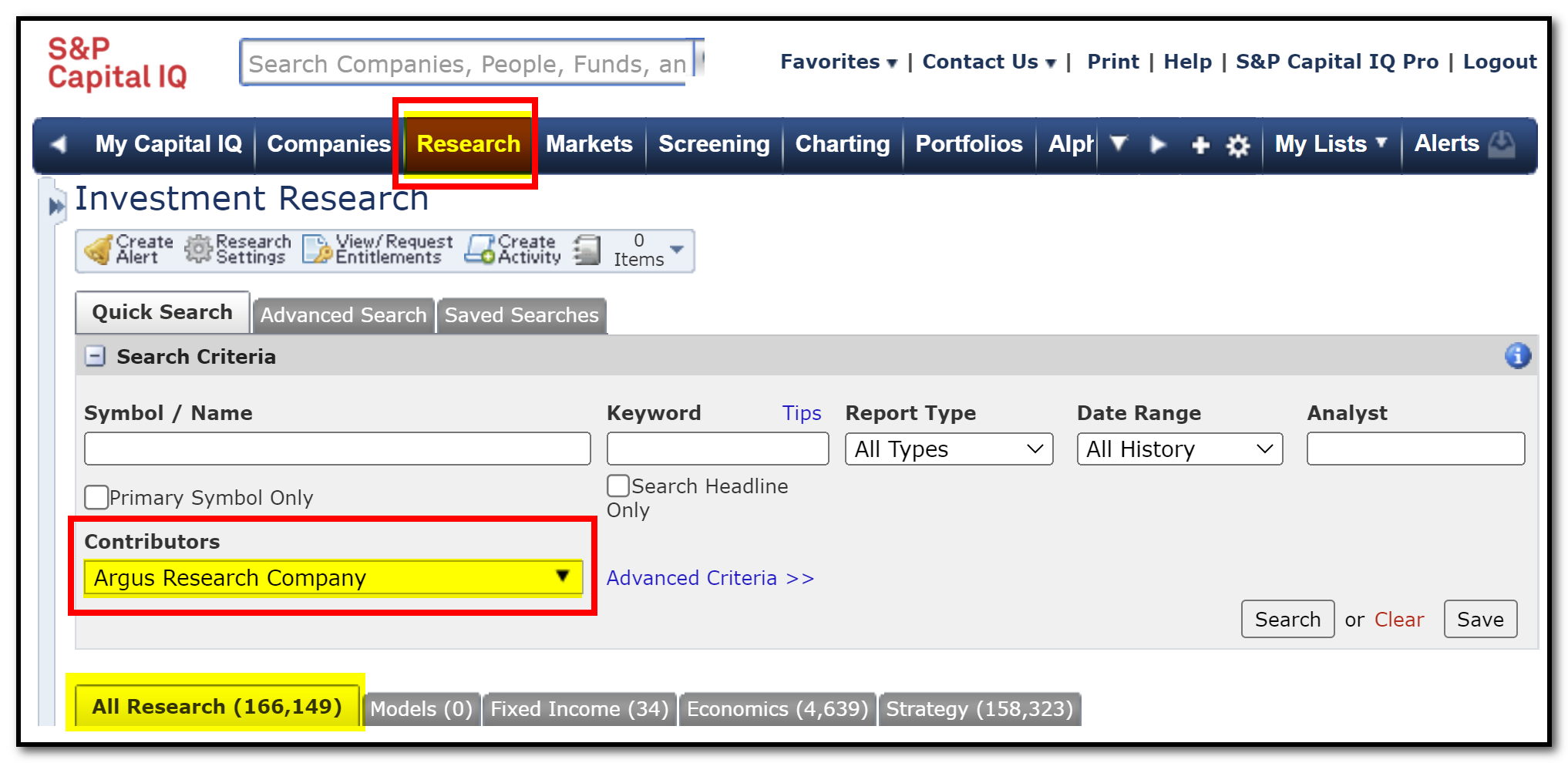Viewport: 1568px width, 763px height.
Task: Select the Research menu tab
Action: pos(468,144)
